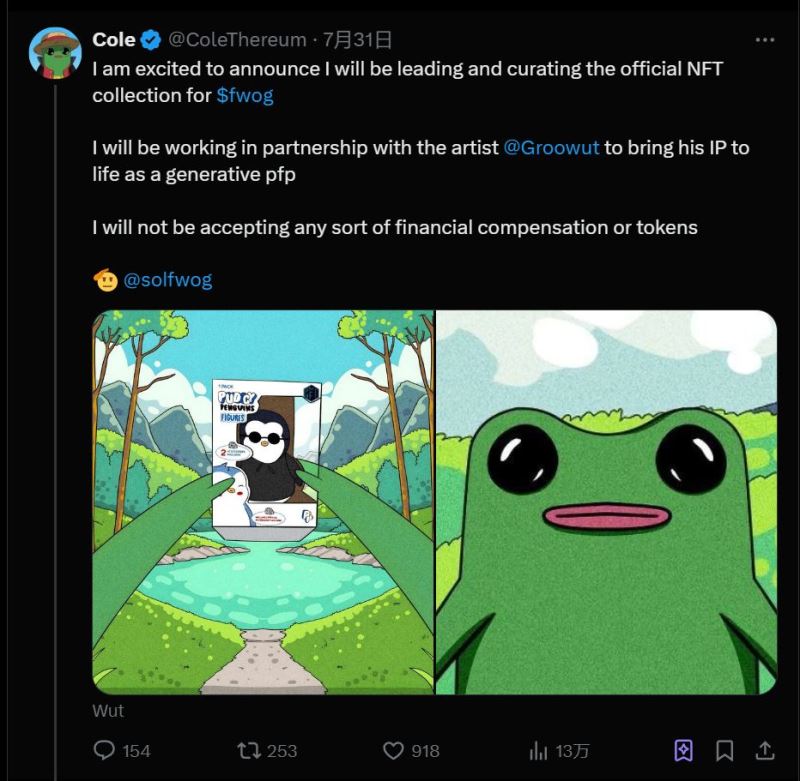Viewport: 800px width, 781px height.
Task: Open the @solfwog mention
Action: tap(168, 280)
